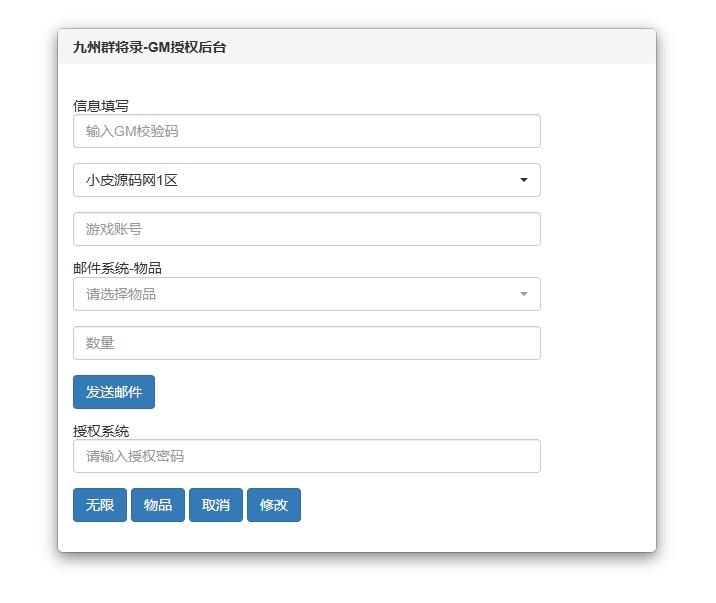Click the caret icon of 请选择物品 selector
Image resolution: width=716 pixels, height=603 pixels.
(524, 294)
